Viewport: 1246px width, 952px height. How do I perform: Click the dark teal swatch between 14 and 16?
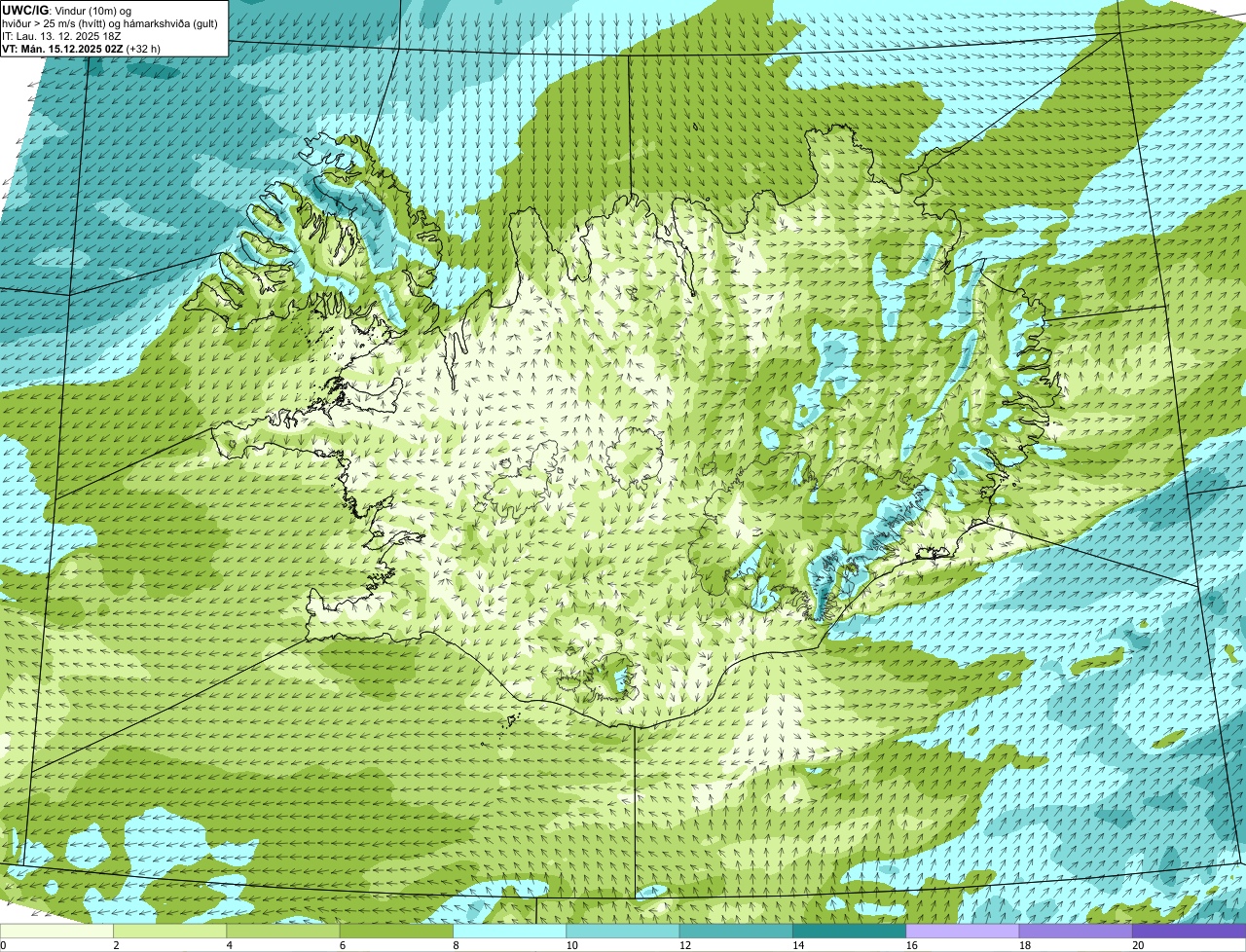tap(849, 931)
